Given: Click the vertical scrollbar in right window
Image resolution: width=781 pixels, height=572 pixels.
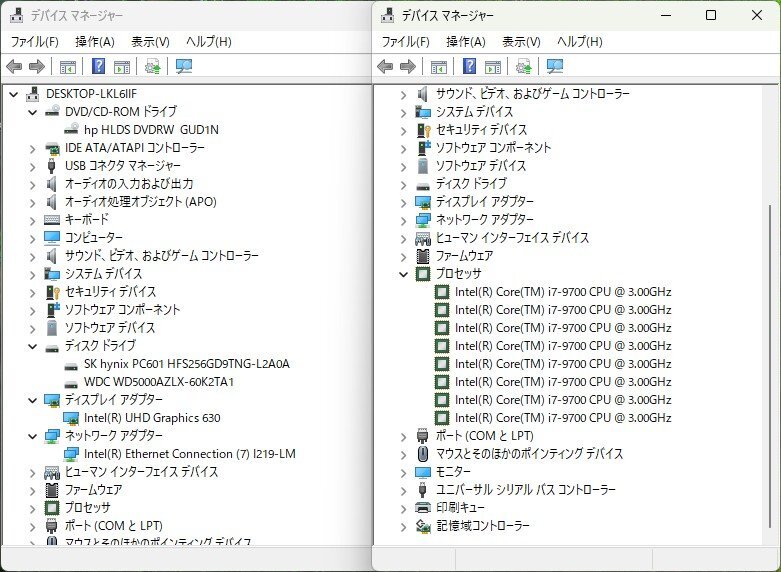Looking at the screenshot, I should (770, 367).
